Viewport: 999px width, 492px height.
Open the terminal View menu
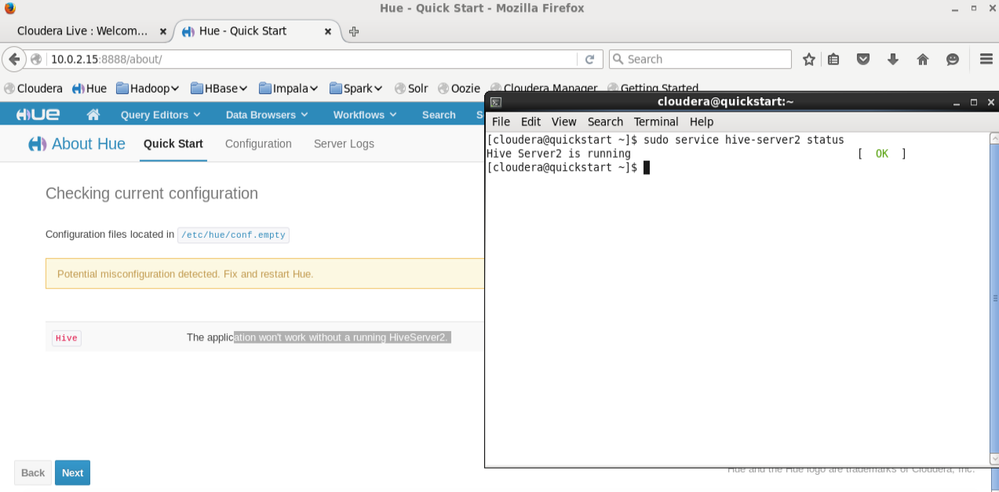tap(564, 122)
